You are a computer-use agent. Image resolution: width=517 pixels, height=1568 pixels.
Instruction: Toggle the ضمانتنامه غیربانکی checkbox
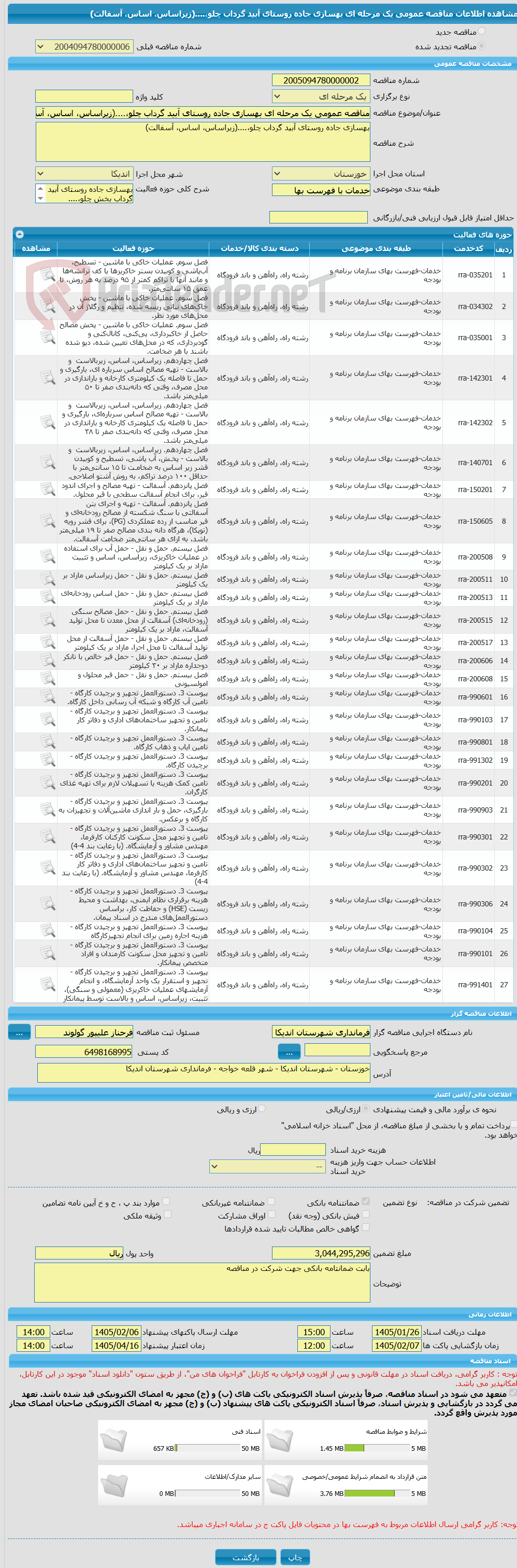pyautogui.click(x=271, y=1201)
